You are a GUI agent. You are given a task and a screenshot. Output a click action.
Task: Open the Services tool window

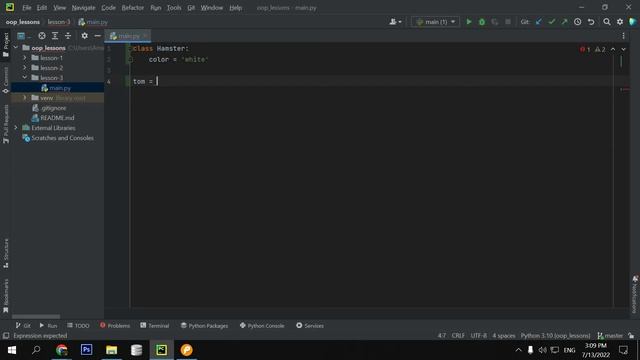[x=310, y=325]
